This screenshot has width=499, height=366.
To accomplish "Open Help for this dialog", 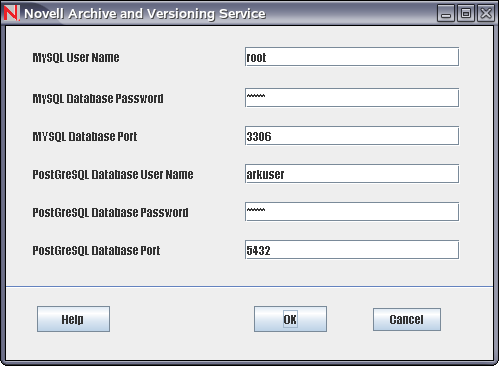I will 73,319.
